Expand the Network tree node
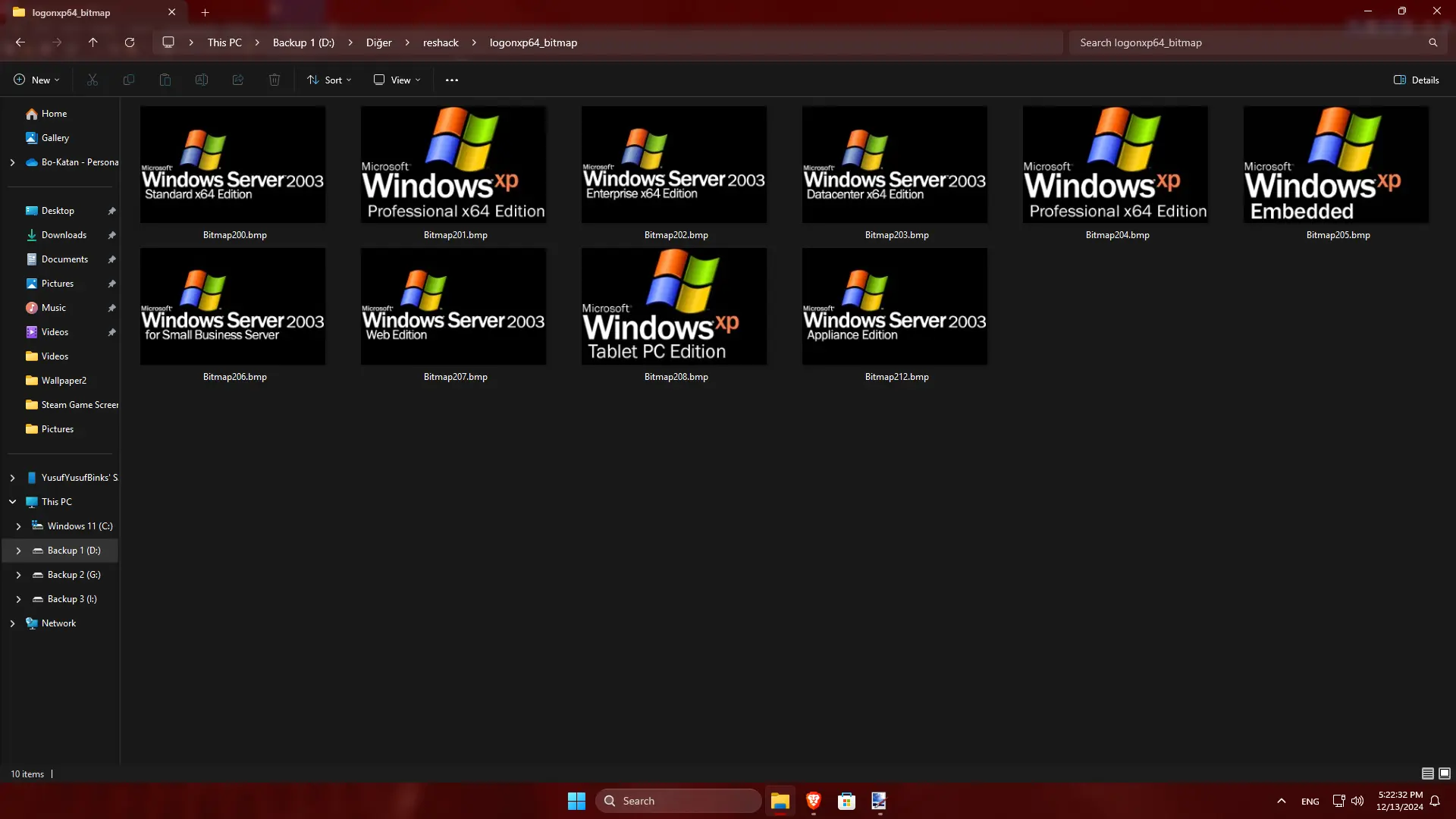Screen dimensions: 1456x819 click(x=12, y=623)
